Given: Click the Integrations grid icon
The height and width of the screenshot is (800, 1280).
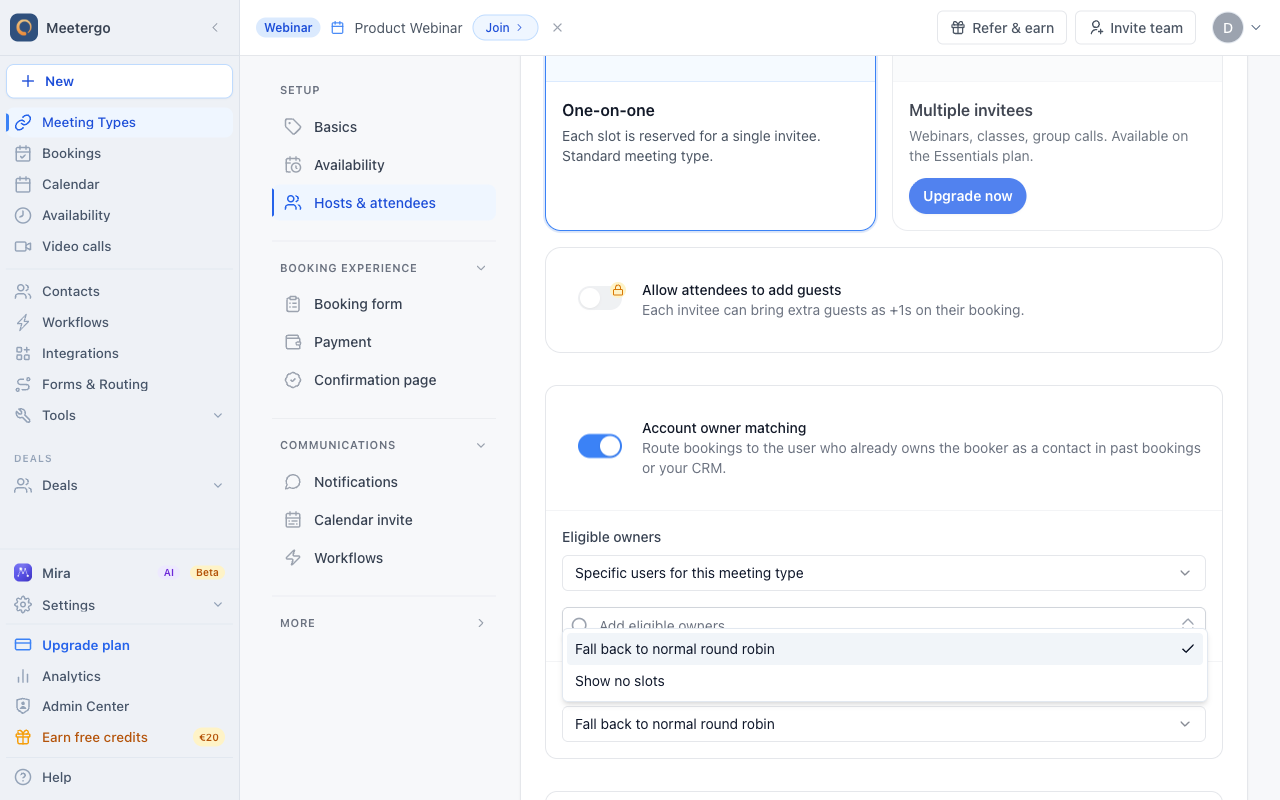Looking at the screenshot, I should point(23,353).
